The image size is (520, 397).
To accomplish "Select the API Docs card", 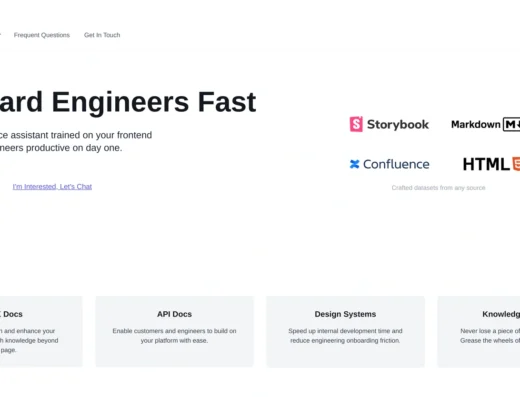I will [174, 331].
